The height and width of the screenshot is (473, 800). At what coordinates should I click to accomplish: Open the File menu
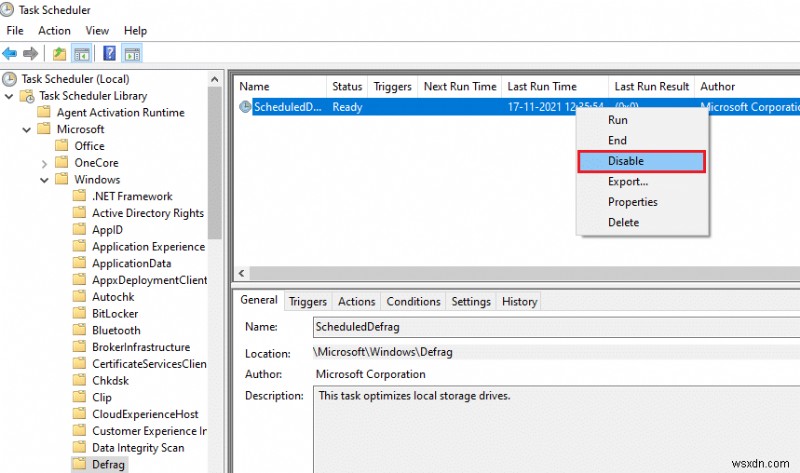[15, 31]
